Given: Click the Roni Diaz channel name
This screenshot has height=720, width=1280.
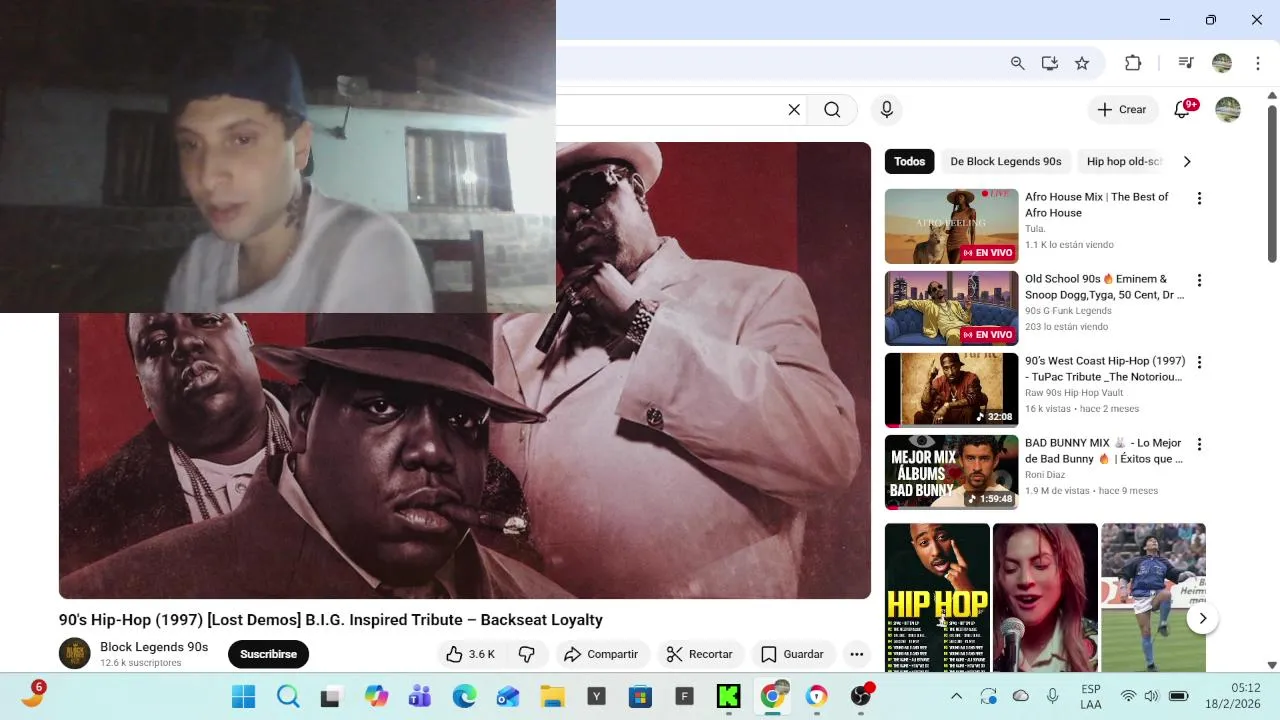Looking at the screenshot, I should (1045, 475).
